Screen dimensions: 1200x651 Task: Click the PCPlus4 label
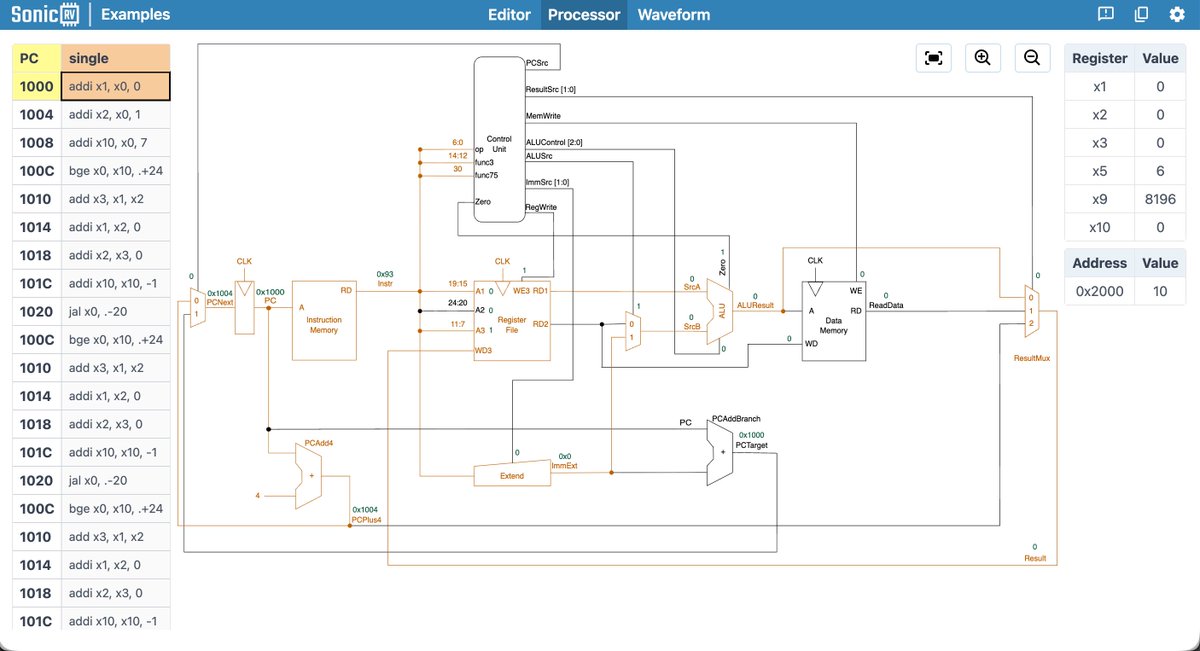point(367,521)
